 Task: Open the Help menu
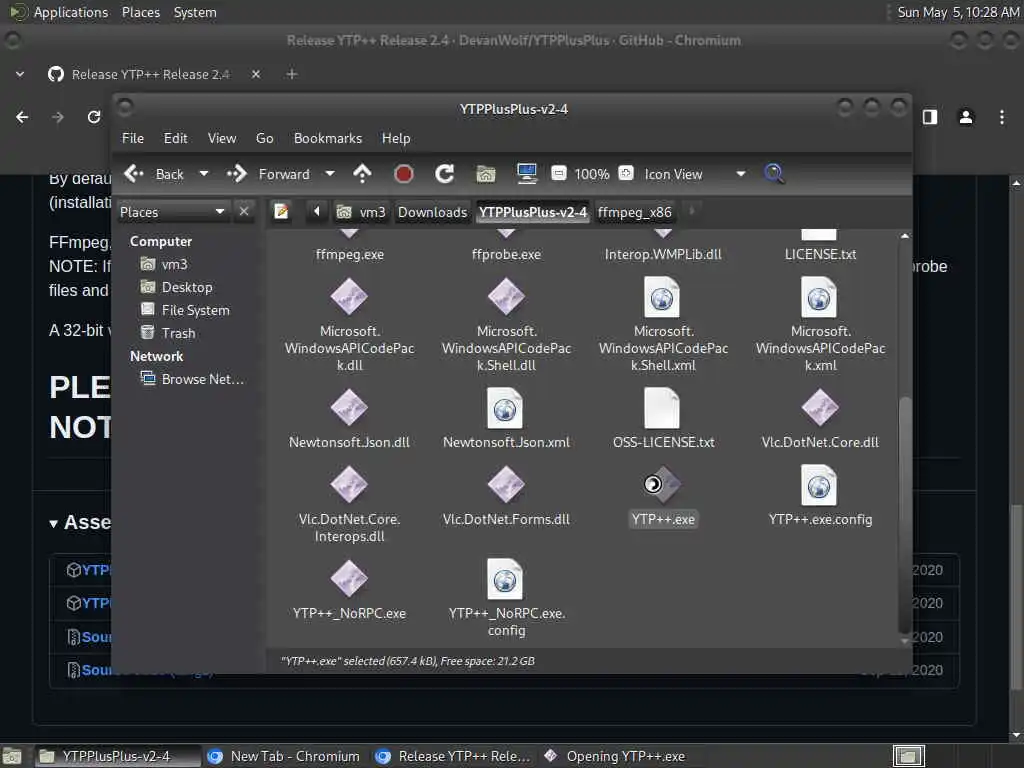pyautogui.click(x=396, y=138)
